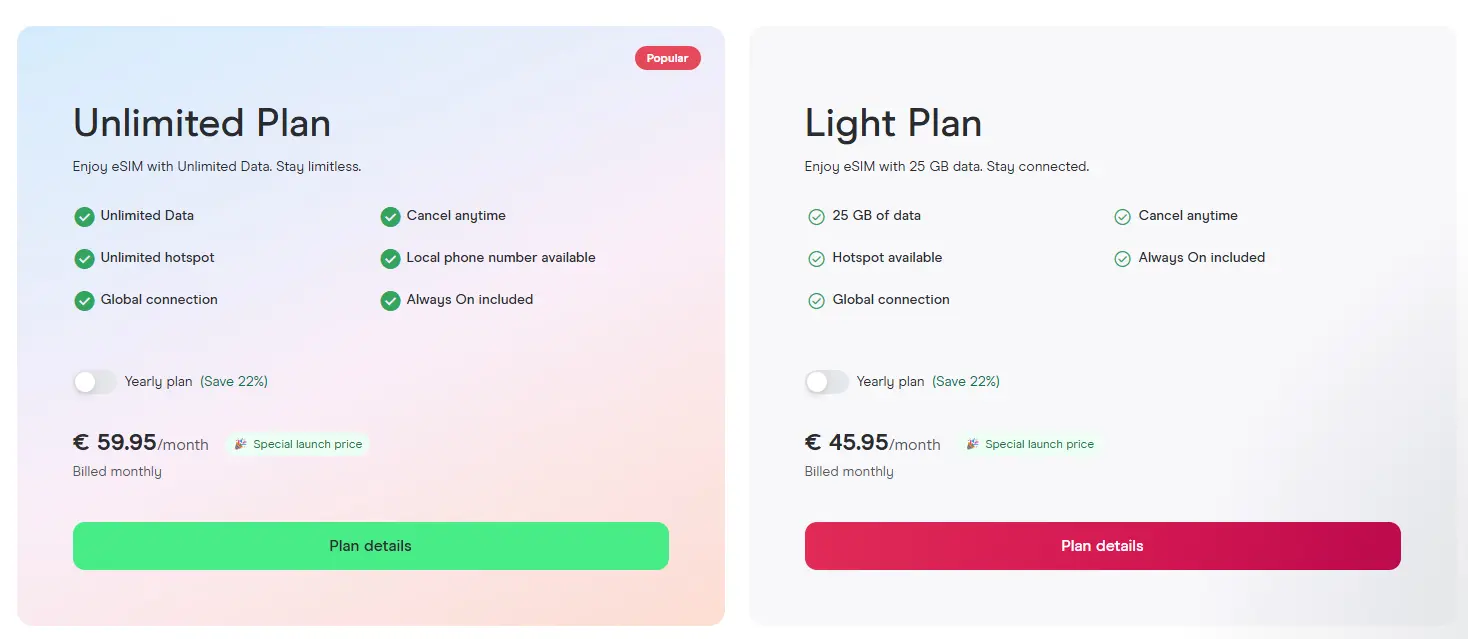Open Plan details for the Light Plan
This screenshot has height=639, width=1468.
[x=1102, y=546]
